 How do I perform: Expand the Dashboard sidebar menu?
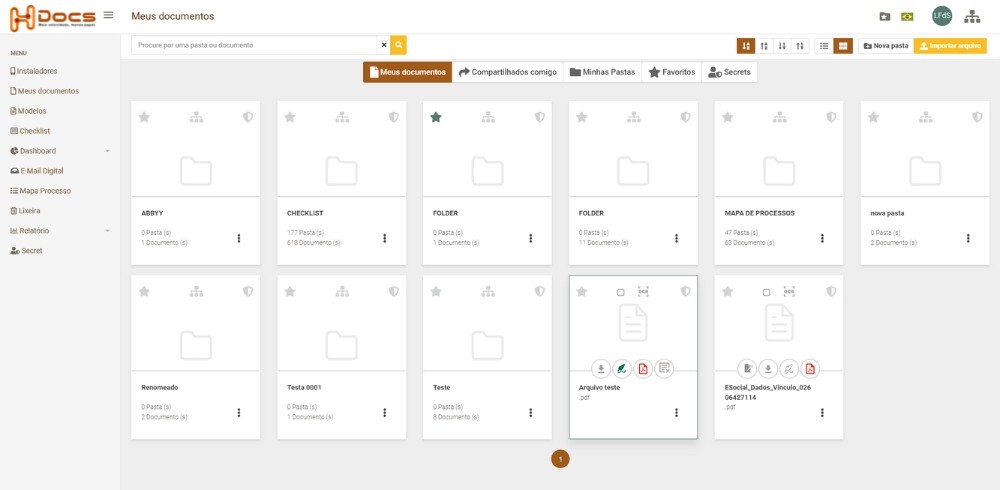click(x=60, y=151)
